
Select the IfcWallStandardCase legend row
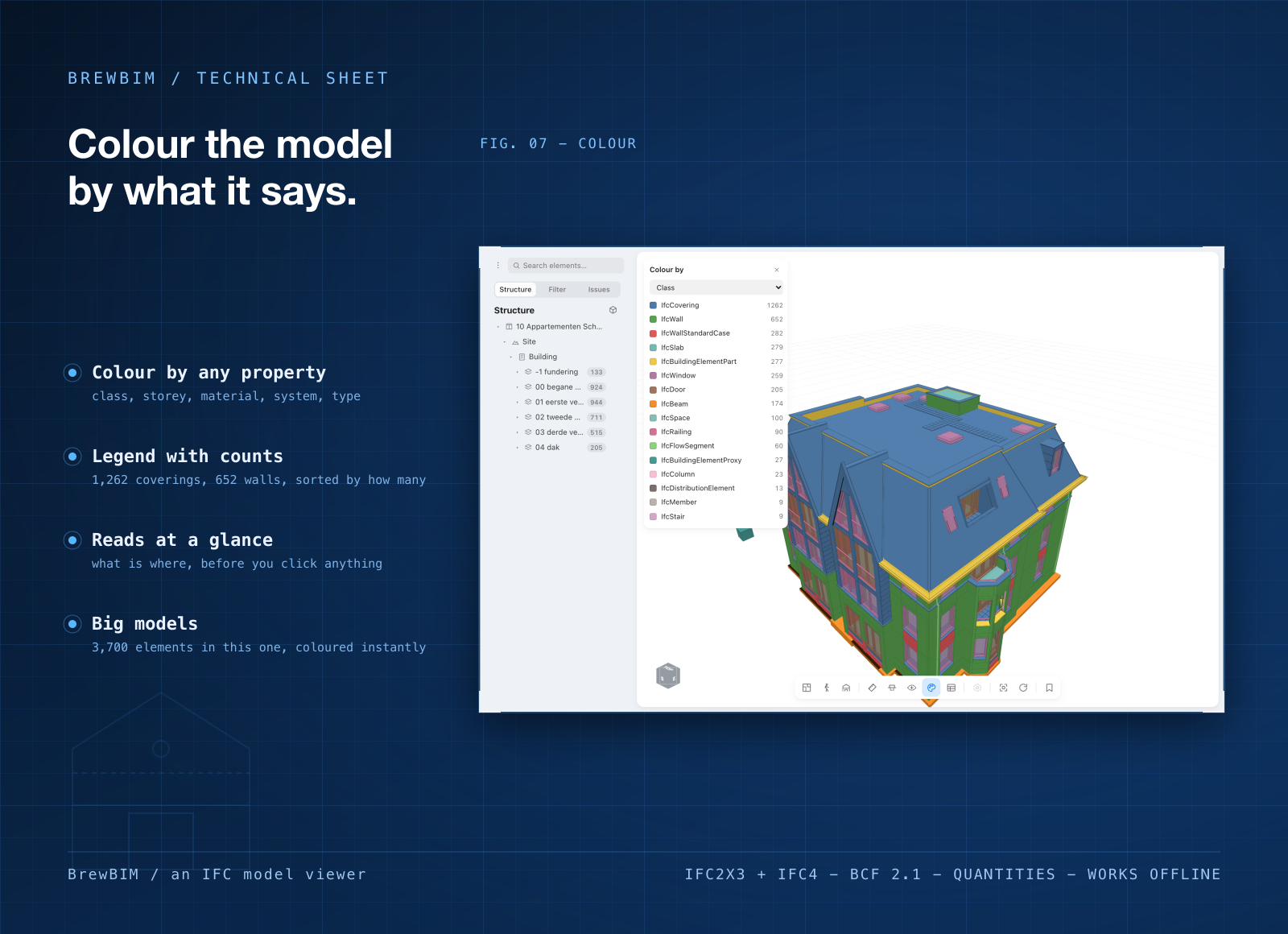pos(716,333)
